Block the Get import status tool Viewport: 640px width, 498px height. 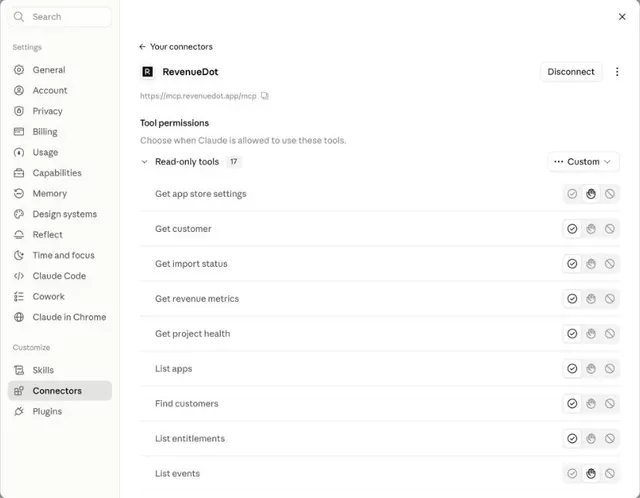pyautogui.click(x=609, y=264)
